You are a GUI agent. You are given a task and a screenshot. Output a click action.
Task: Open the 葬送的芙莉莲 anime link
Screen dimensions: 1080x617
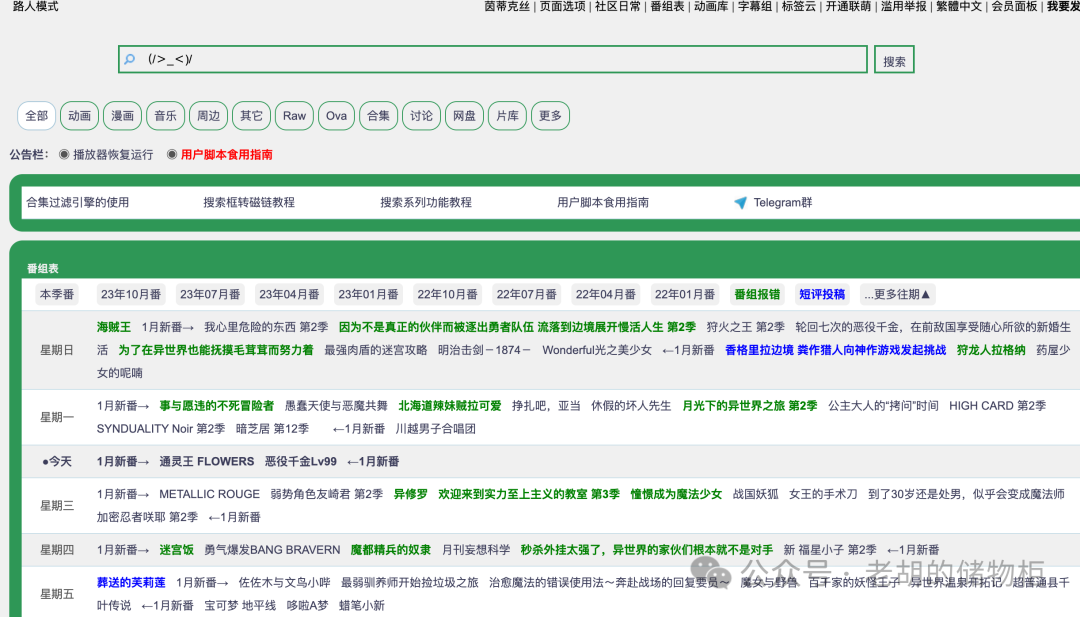point(130,582)
